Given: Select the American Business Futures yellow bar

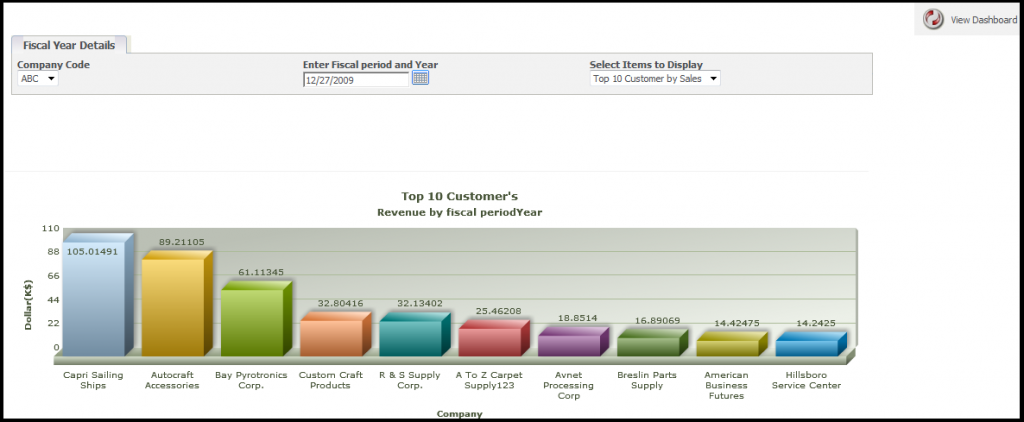Looking at the screenshot, I should point(725,347).
